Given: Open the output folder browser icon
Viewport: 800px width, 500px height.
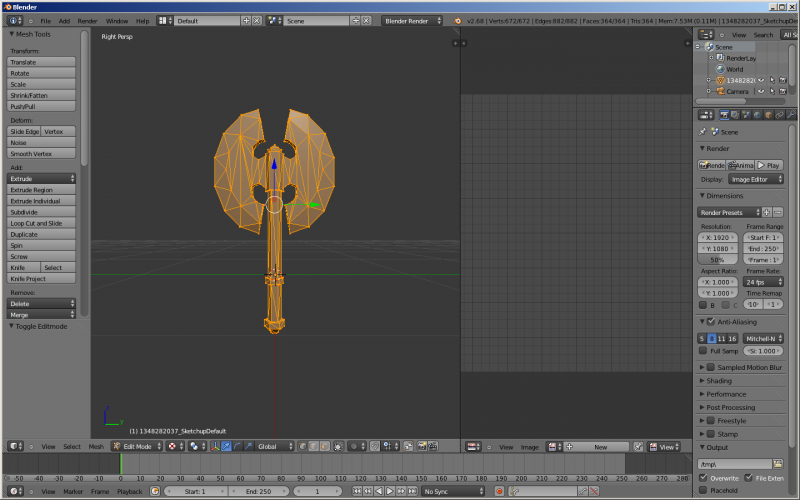Looking at the screenshot, I should [778, 464].
